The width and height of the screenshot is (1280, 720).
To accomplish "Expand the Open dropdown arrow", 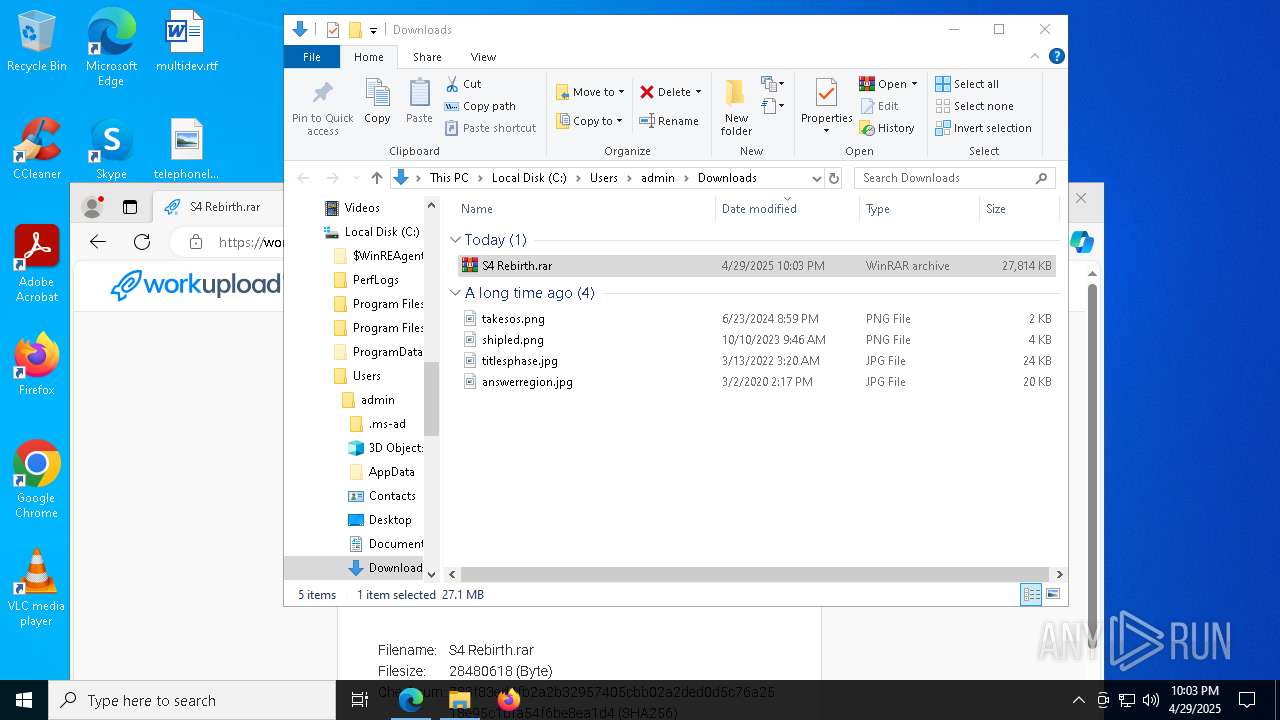I will click(x=914, y=84).
